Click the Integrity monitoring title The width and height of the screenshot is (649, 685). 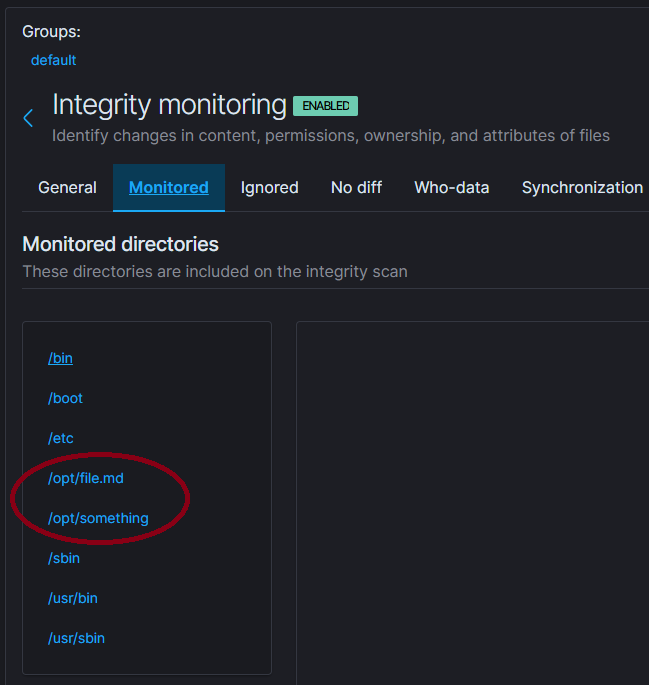[x=169, y=105]
